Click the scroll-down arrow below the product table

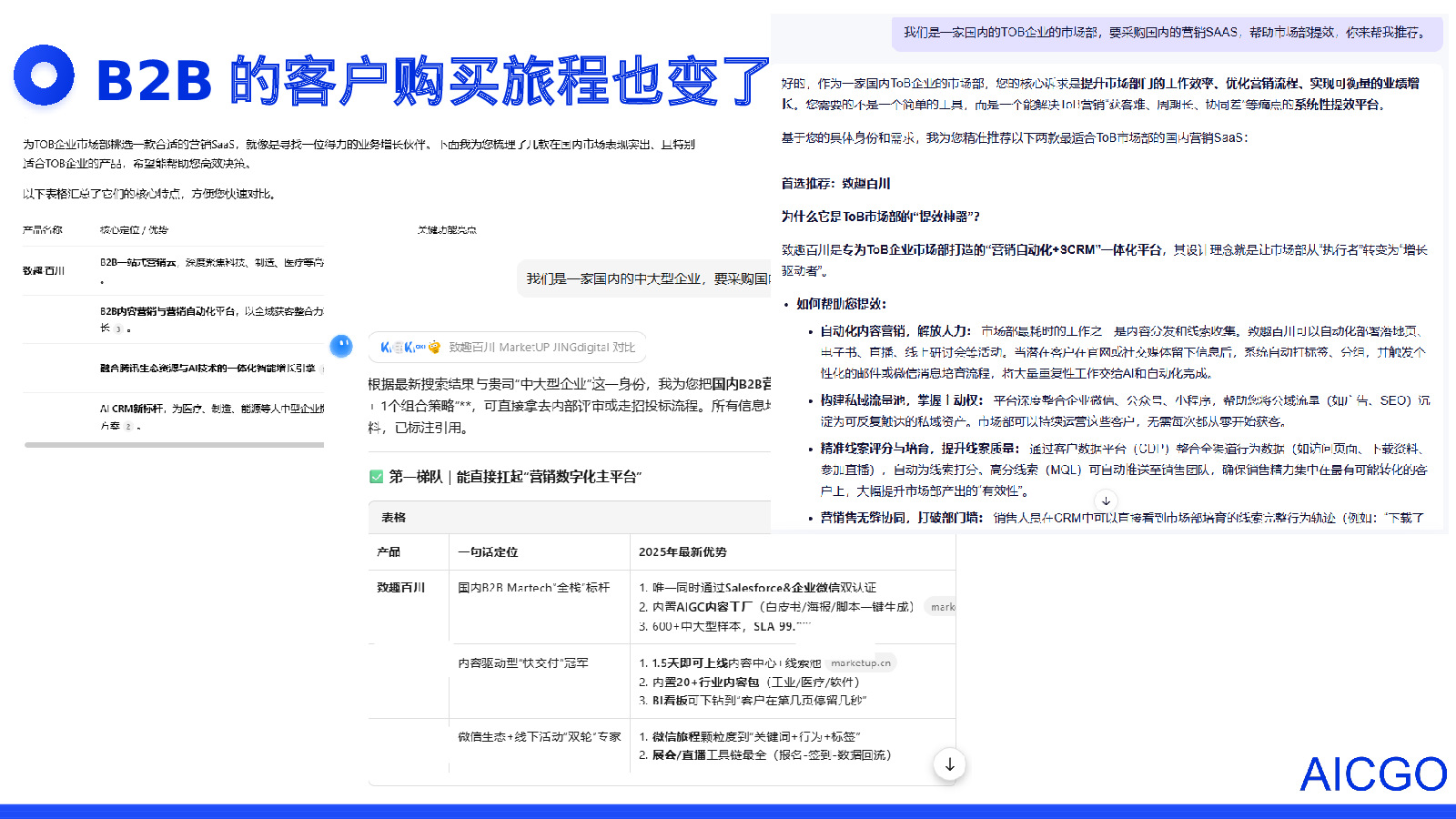(x=949, y=764)
